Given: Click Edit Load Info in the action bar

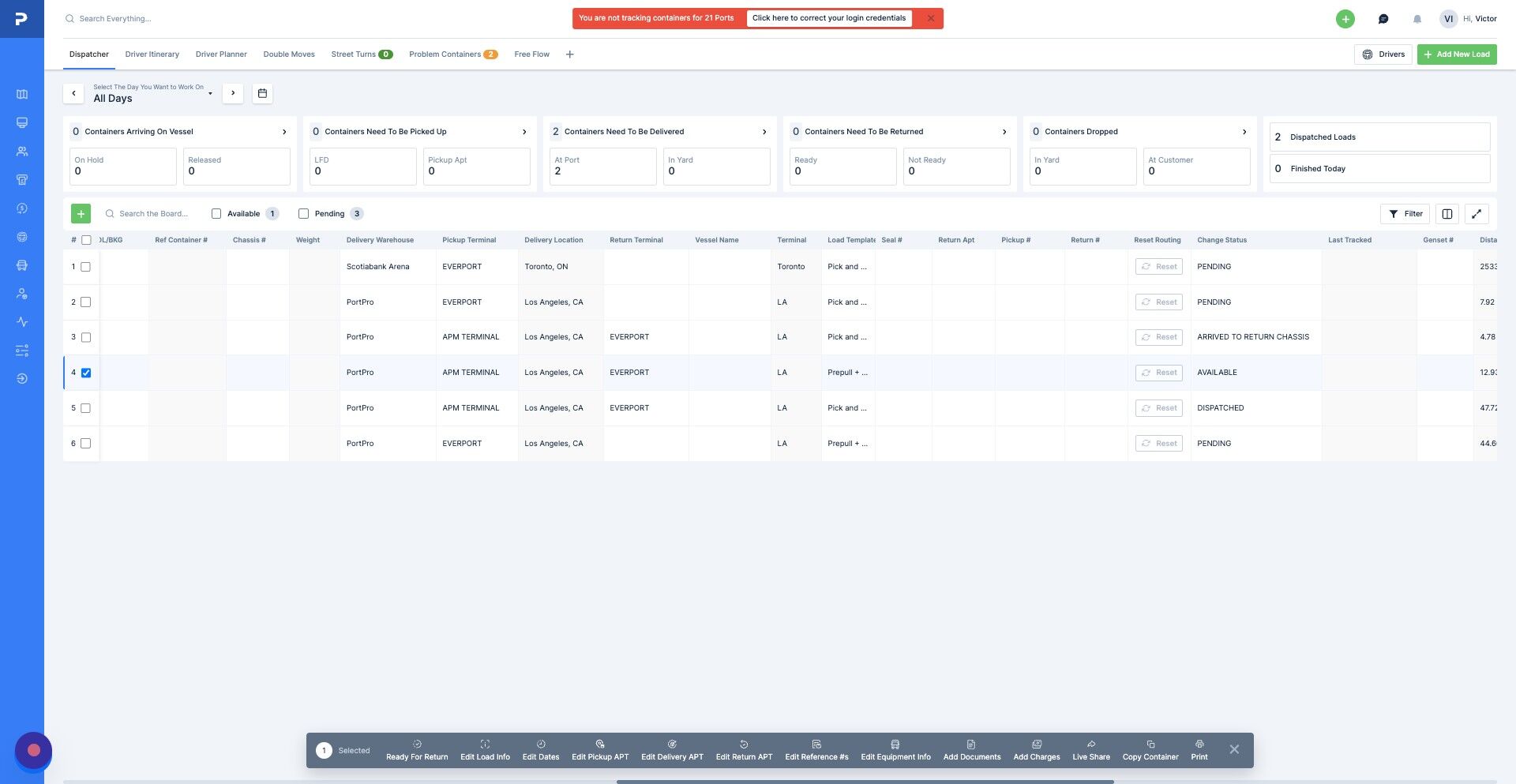Looking at the screenshot, I should (x=485, y=751).
